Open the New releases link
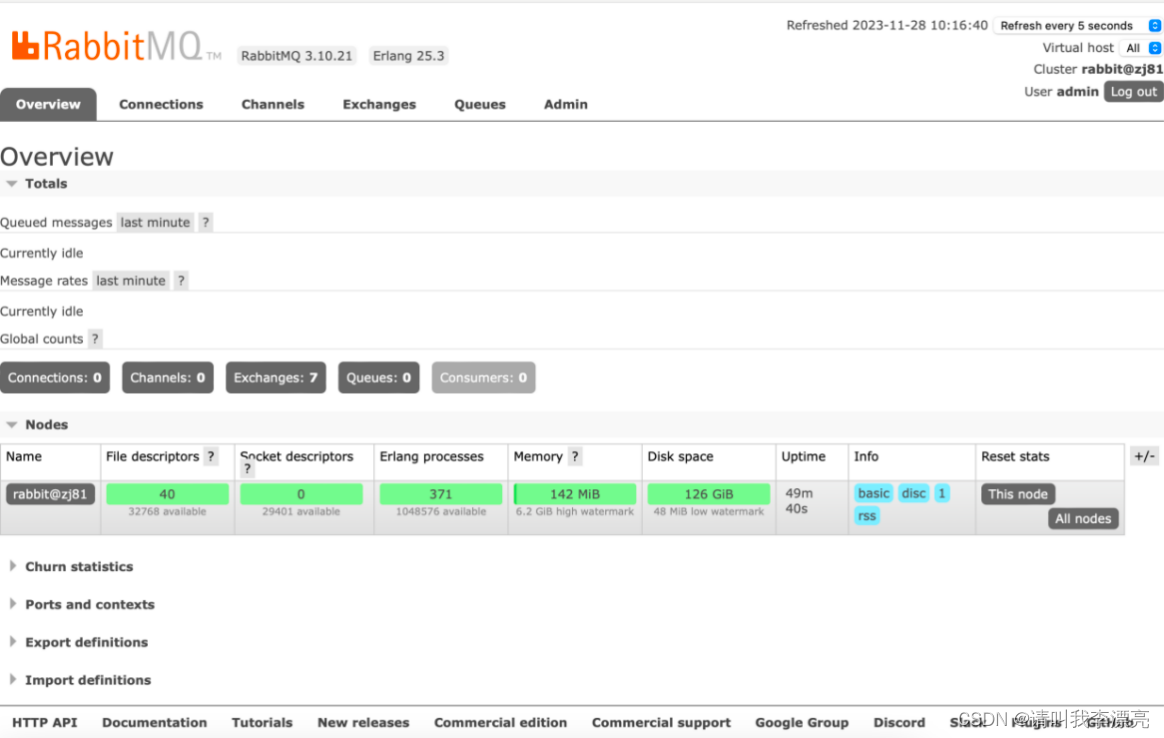 coord(363,722)
